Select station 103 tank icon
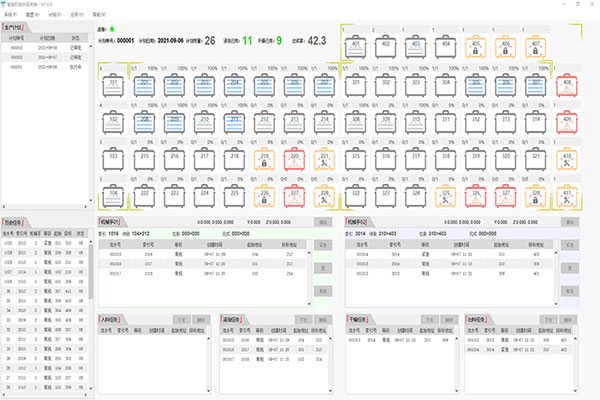 coord(113,159)
